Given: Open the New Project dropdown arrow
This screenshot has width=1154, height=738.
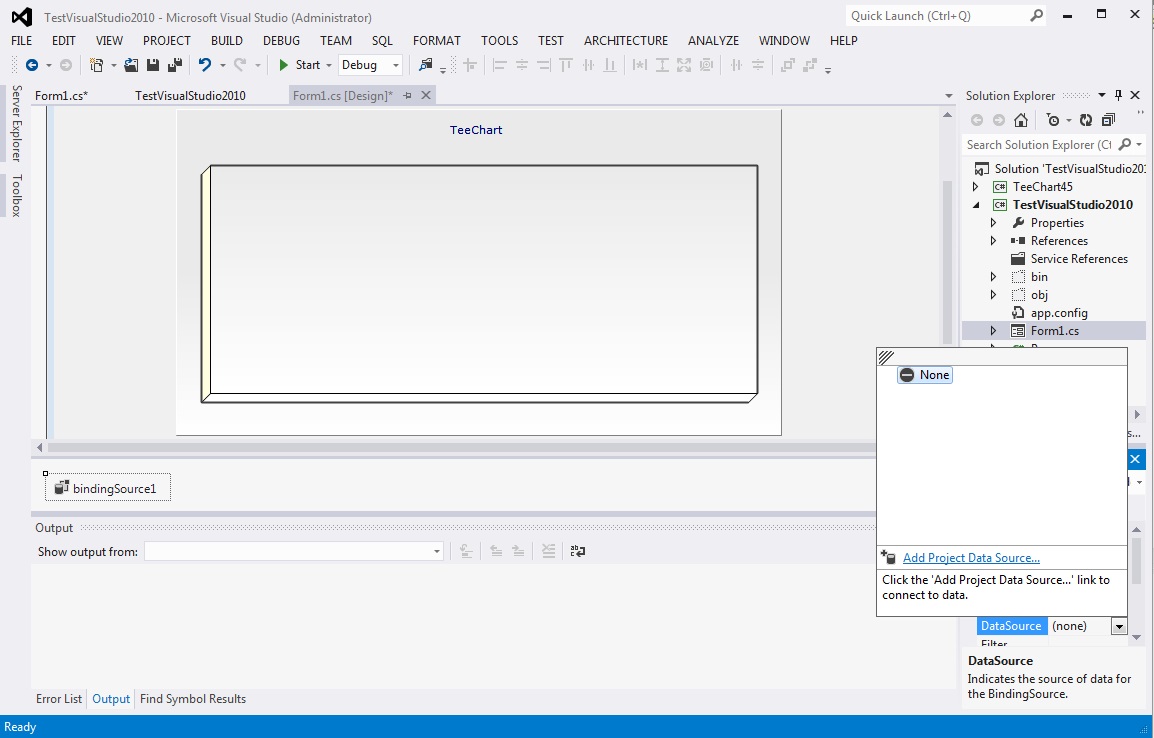Looking at the screenshot, I should click(113, 65).
